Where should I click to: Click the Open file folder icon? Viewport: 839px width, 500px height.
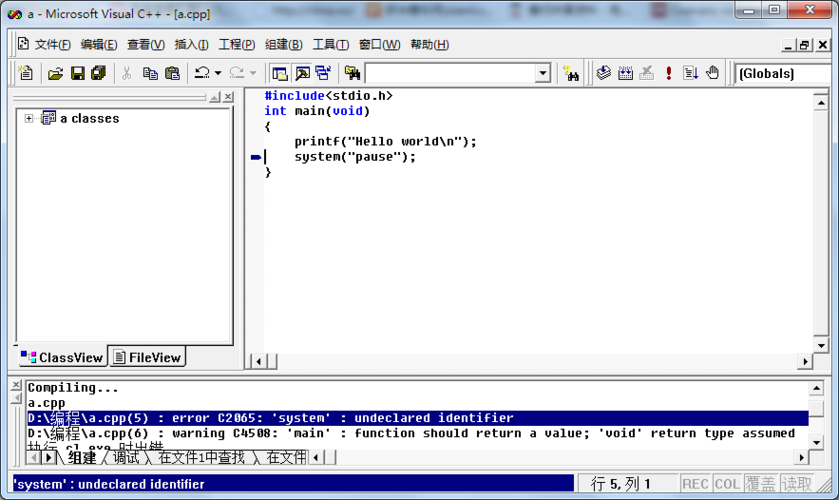coord(56,73)
